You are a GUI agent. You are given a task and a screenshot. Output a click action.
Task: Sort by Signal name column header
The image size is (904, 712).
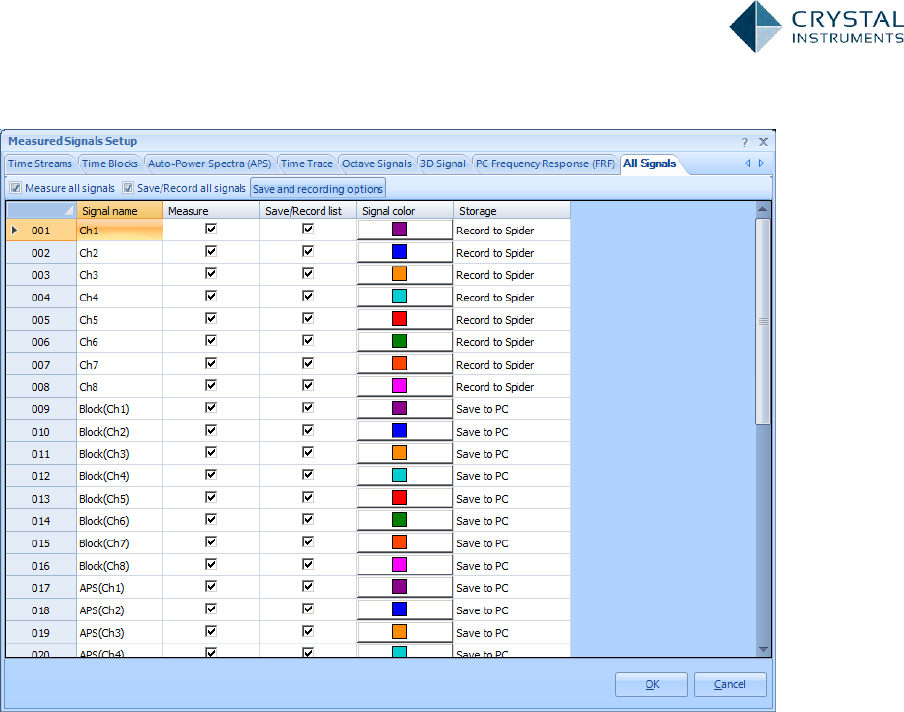tap(119, 211)
